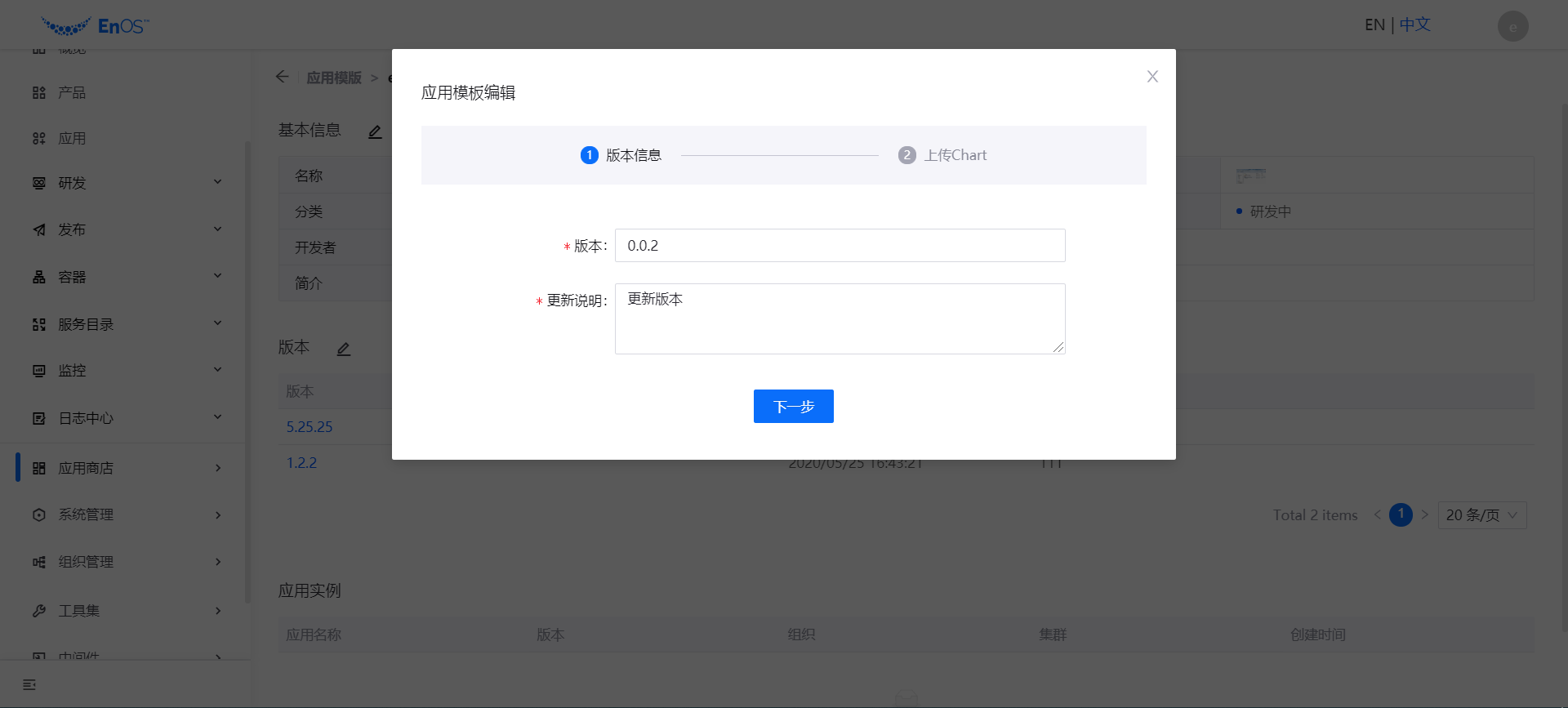Select 应用 in the sidebar
Screen dimensions: 1568x708
pos(72,139)
